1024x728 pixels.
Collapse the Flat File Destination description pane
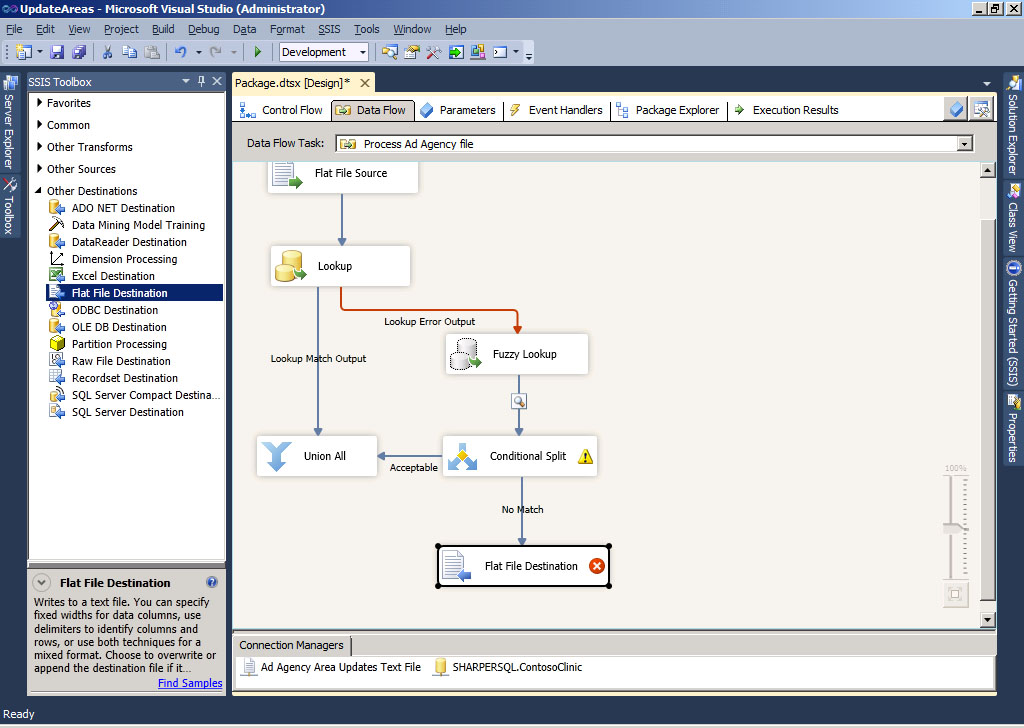[41, 582]
